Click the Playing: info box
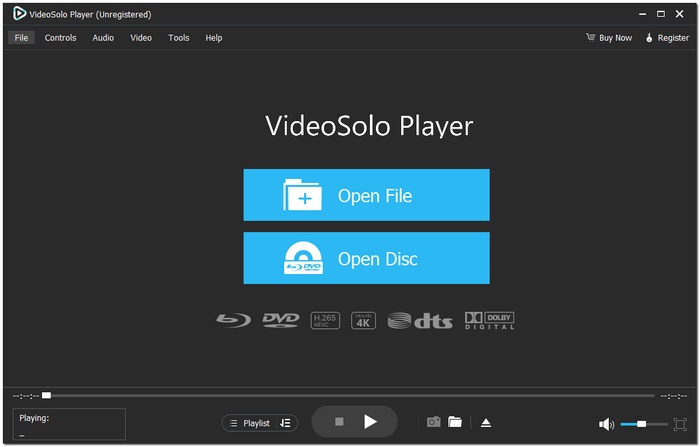This screenshot has width=700, height=447. pyautogui.click(x=69, y=424)
